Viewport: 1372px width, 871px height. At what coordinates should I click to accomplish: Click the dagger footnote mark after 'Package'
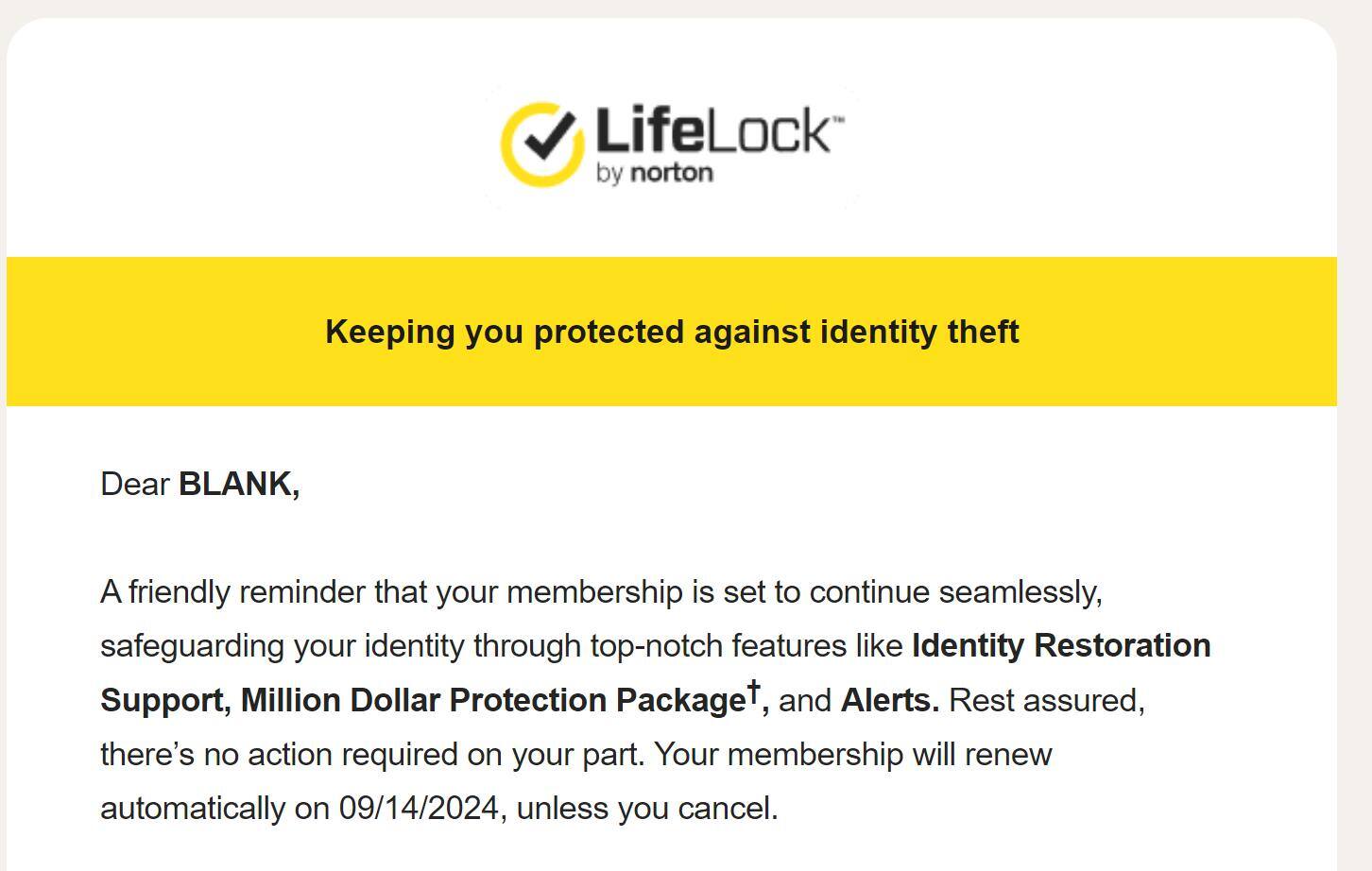click(x=753, y=690)
